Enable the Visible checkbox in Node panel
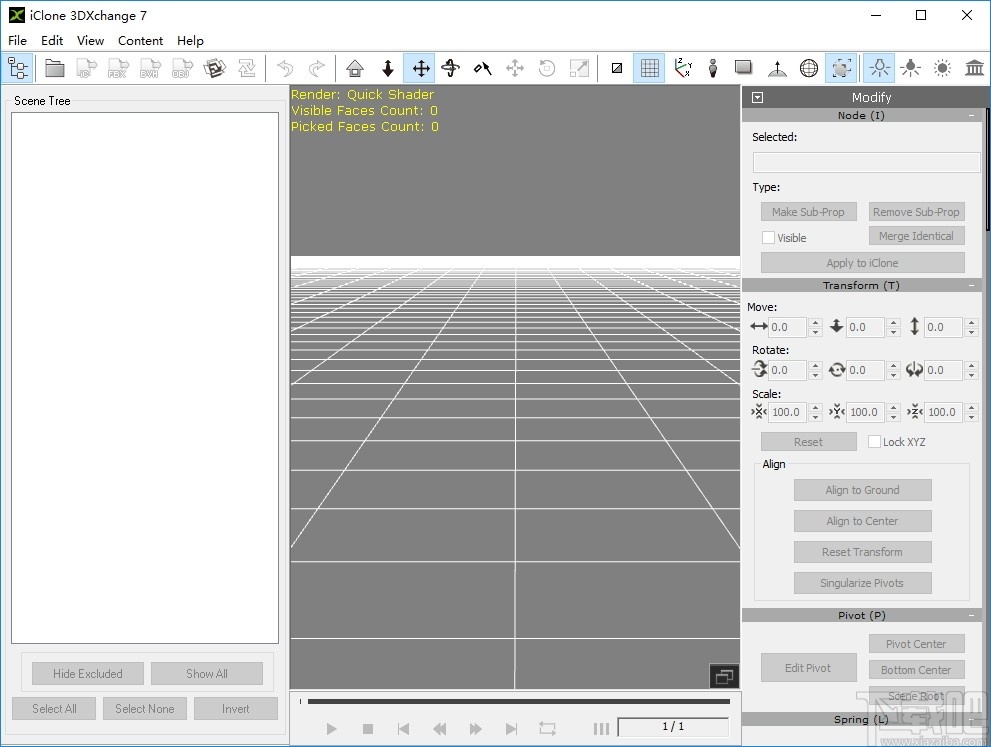This screenshot has width=991, height=747. [768, 237]
